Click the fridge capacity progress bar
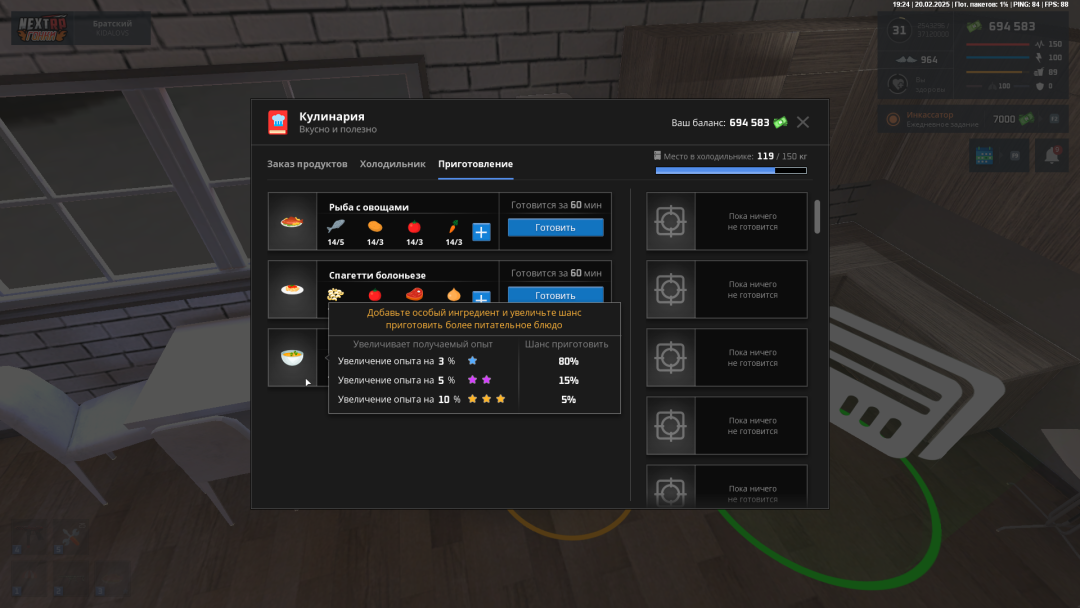 click(x=729, y=171)
